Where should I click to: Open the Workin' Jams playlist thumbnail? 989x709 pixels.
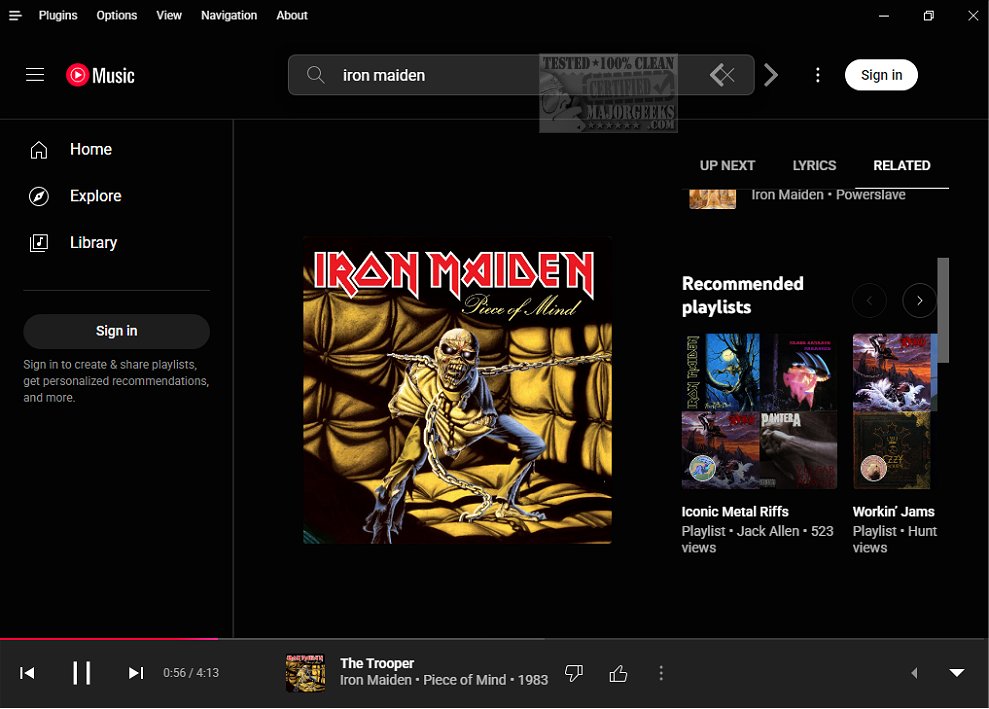pyautogui.click(x=895, y=411)
